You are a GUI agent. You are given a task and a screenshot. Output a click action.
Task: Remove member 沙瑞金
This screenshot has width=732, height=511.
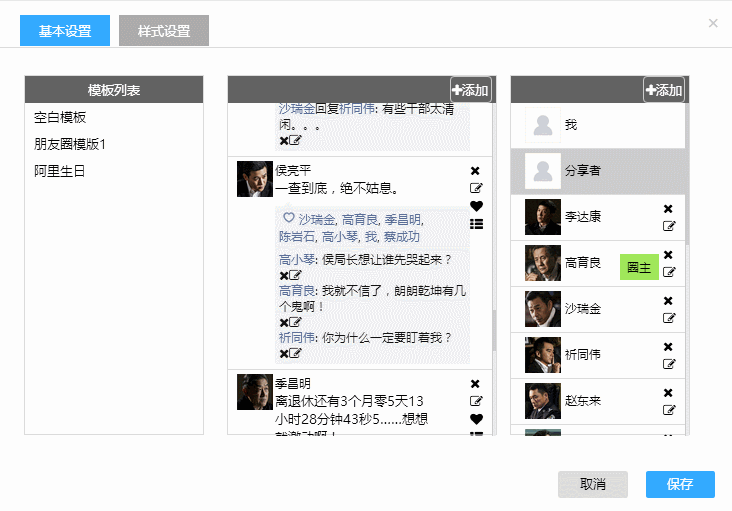click(669, 301)
